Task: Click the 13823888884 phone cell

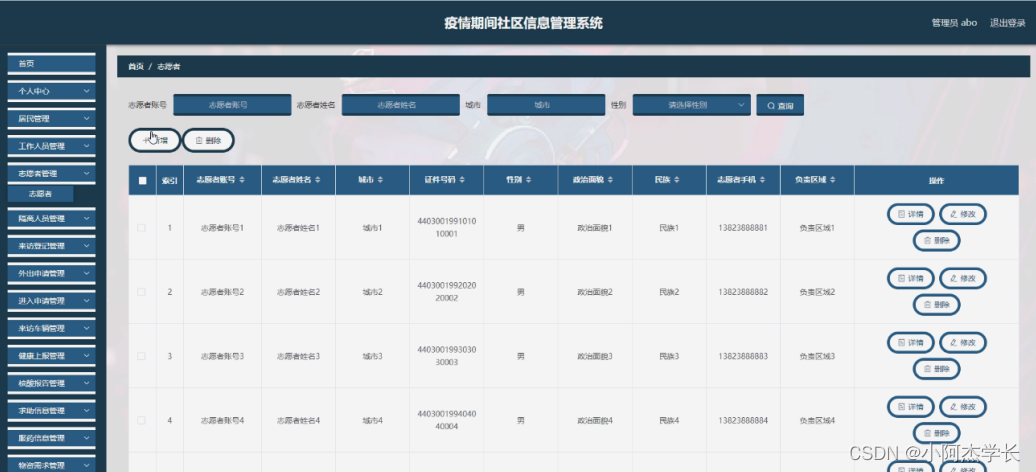Action: [x=743, y=420]
